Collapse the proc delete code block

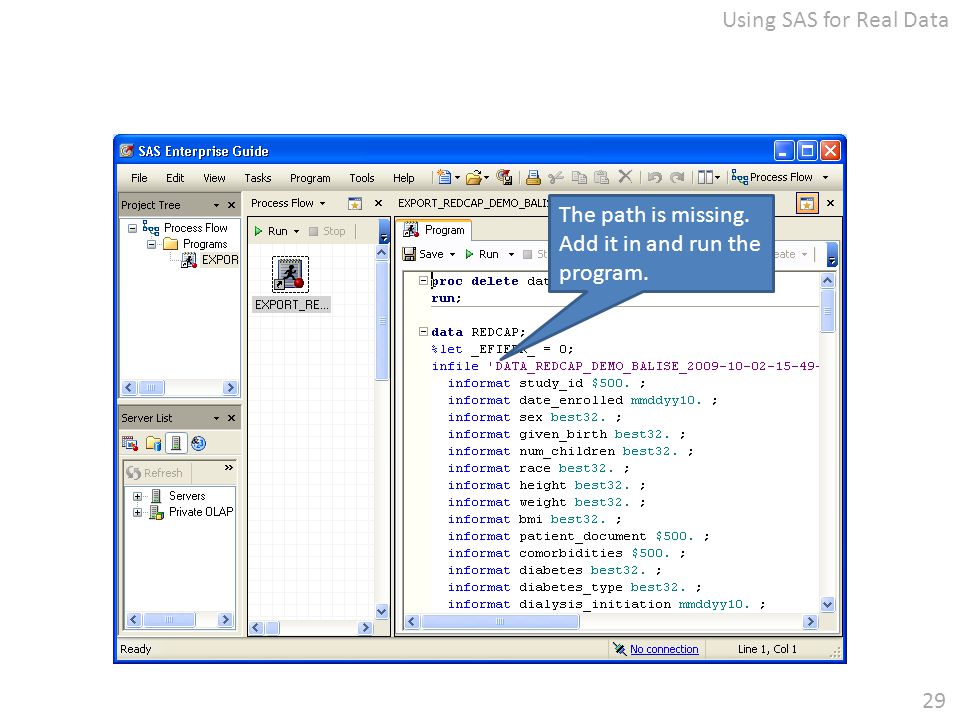pos(423,280)
